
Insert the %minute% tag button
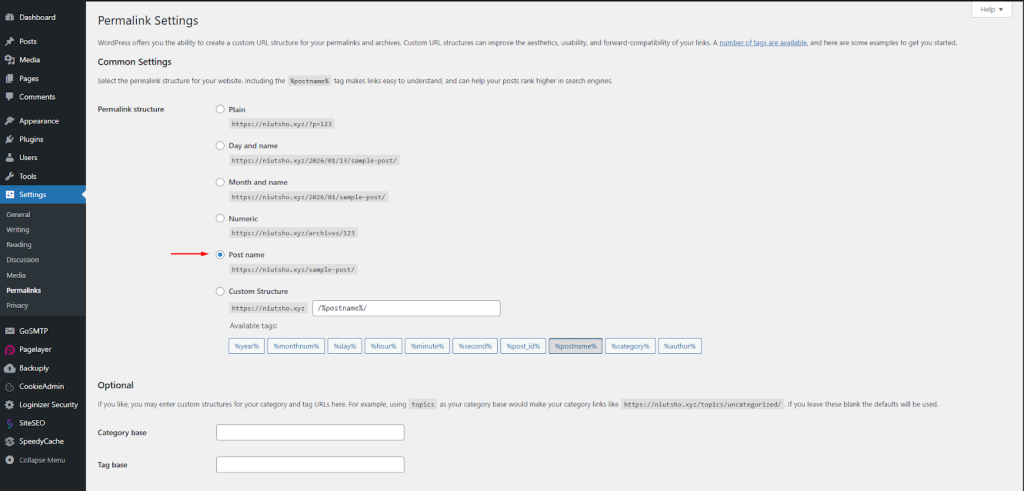click(427, 346)
